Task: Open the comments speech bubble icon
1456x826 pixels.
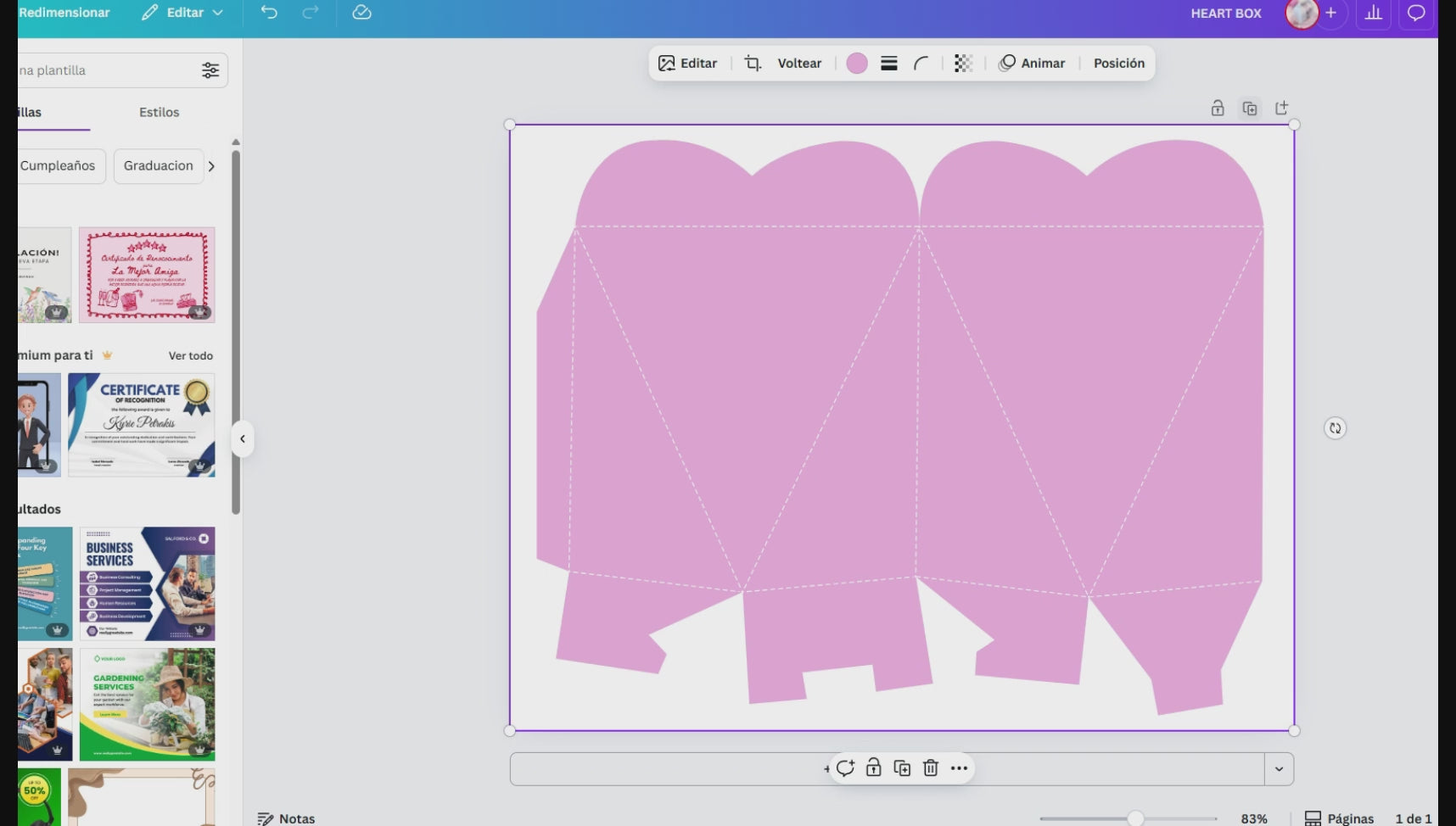Action: click(x=1416, y=14)
